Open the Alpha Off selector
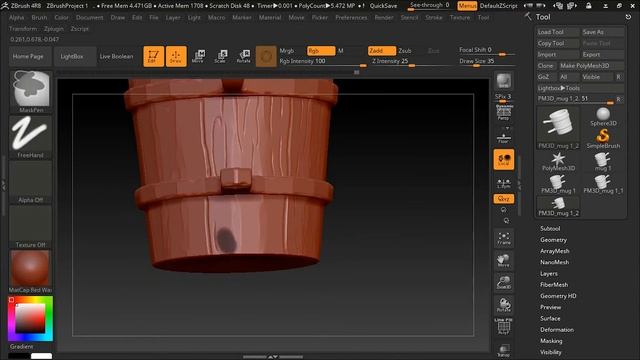 31,182
